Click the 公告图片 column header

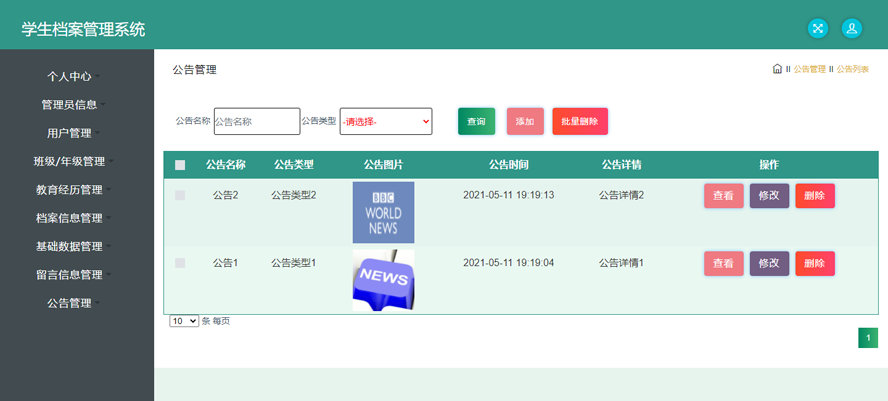[383, 165]
